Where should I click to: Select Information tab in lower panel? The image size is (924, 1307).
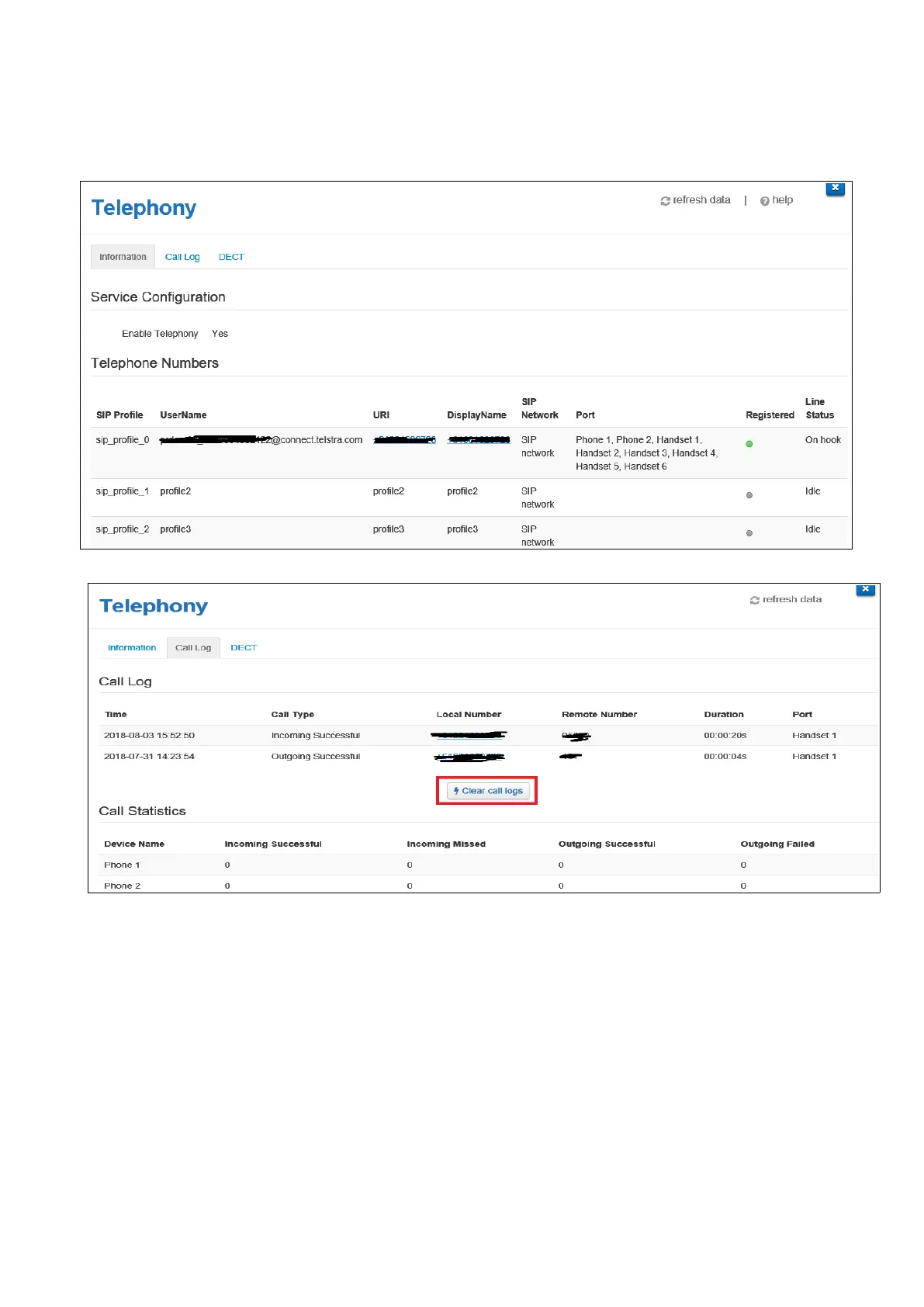click(132, 647)
